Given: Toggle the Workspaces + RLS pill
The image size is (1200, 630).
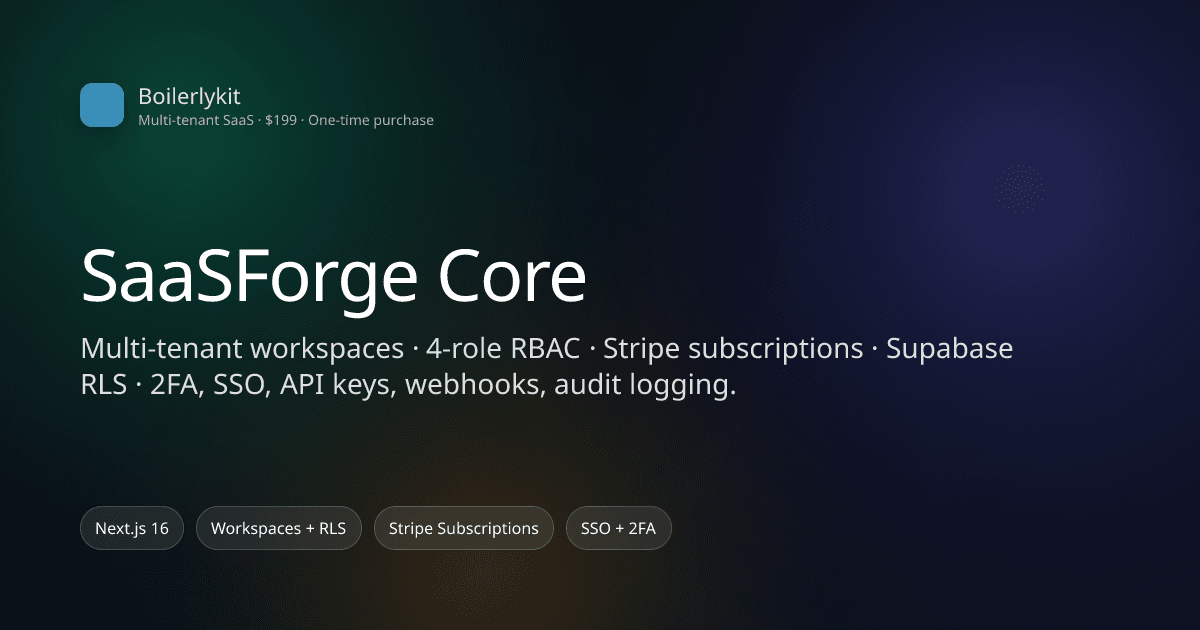Looking at the screenshot, I should point(279,528).
